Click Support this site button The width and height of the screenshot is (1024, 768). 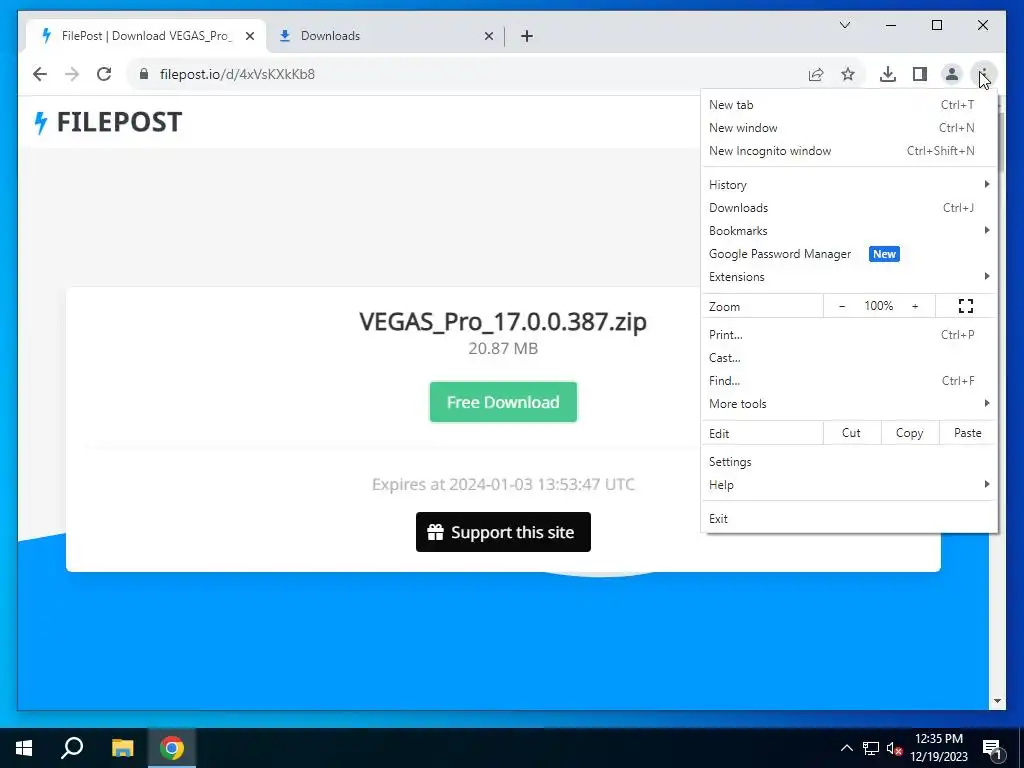click(x=503, y=532)
